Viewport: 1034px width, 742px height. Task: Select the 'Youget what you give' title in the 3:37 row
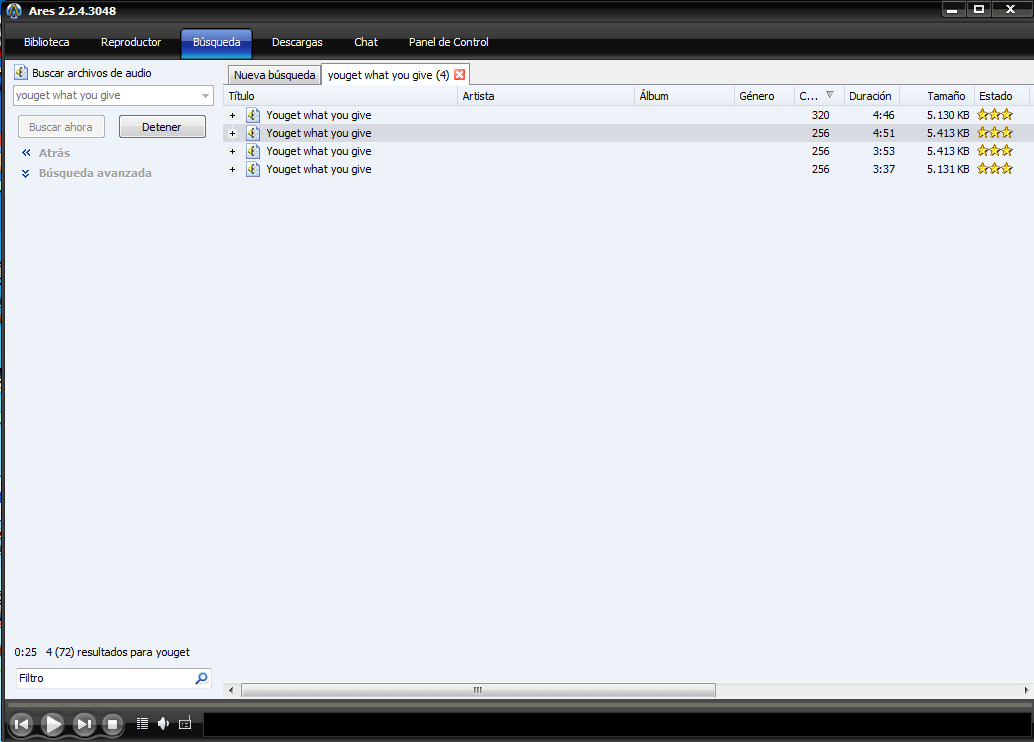(x=319, y=169)
